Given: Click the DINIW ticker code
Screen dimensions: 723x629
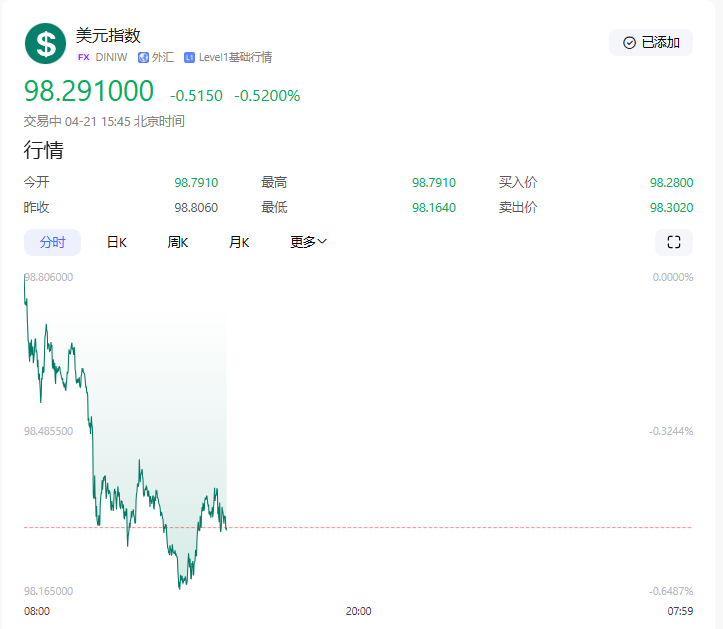Looking at the screenshot, I should (x=111, y=57).
